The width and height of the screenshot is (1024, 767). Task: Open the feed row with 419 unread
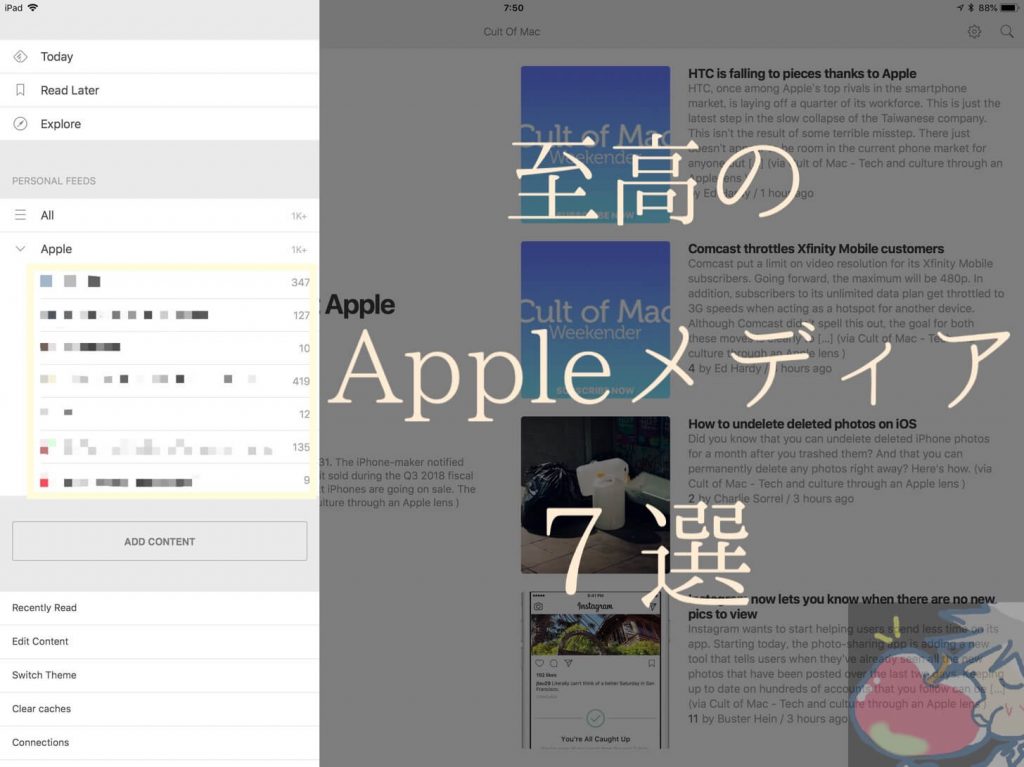coord(173,380)
